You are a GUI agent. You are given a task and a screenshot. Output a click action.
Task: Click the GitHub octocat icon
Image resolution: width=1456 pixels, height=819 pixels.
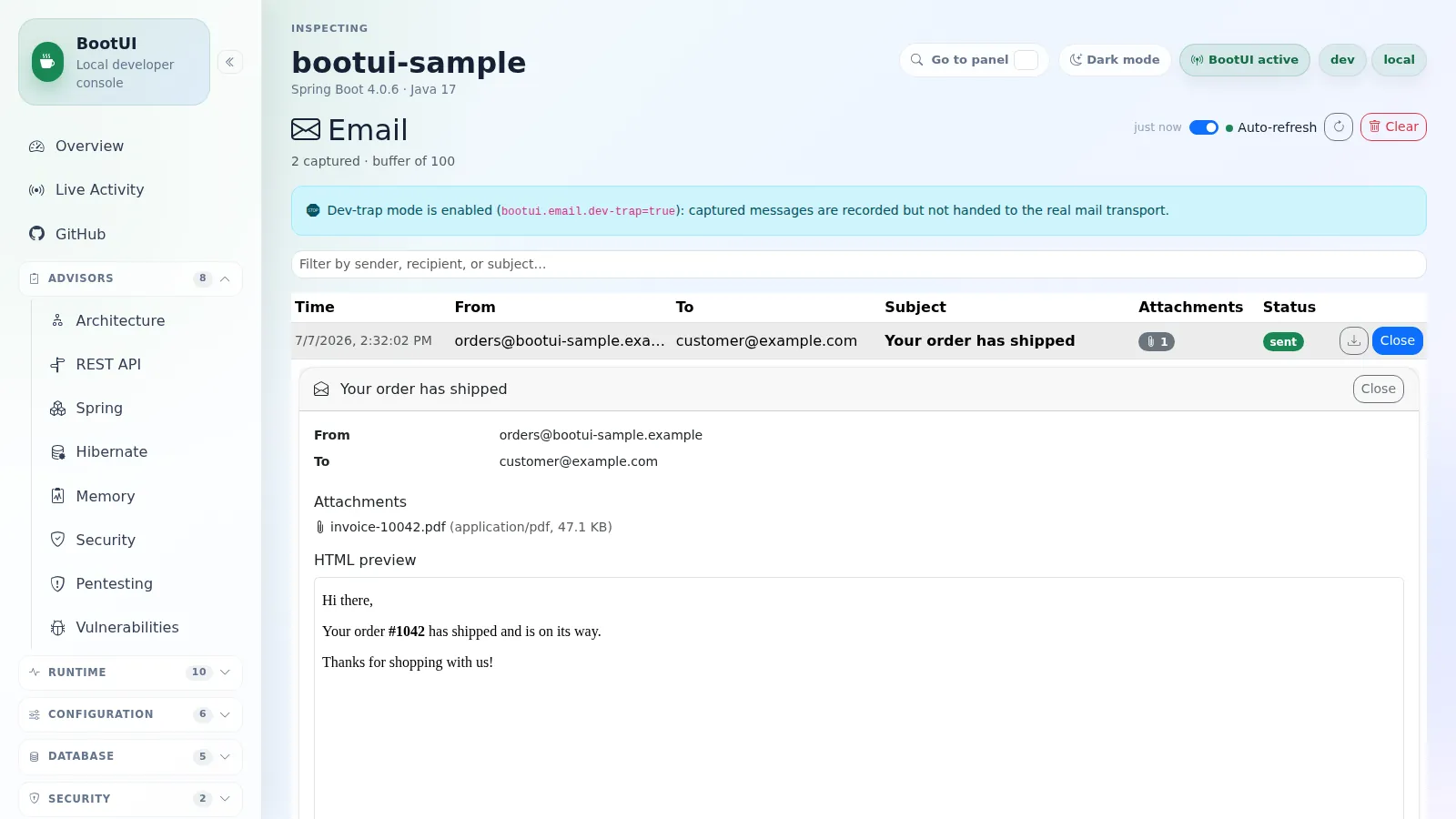[x=36, y=234]
